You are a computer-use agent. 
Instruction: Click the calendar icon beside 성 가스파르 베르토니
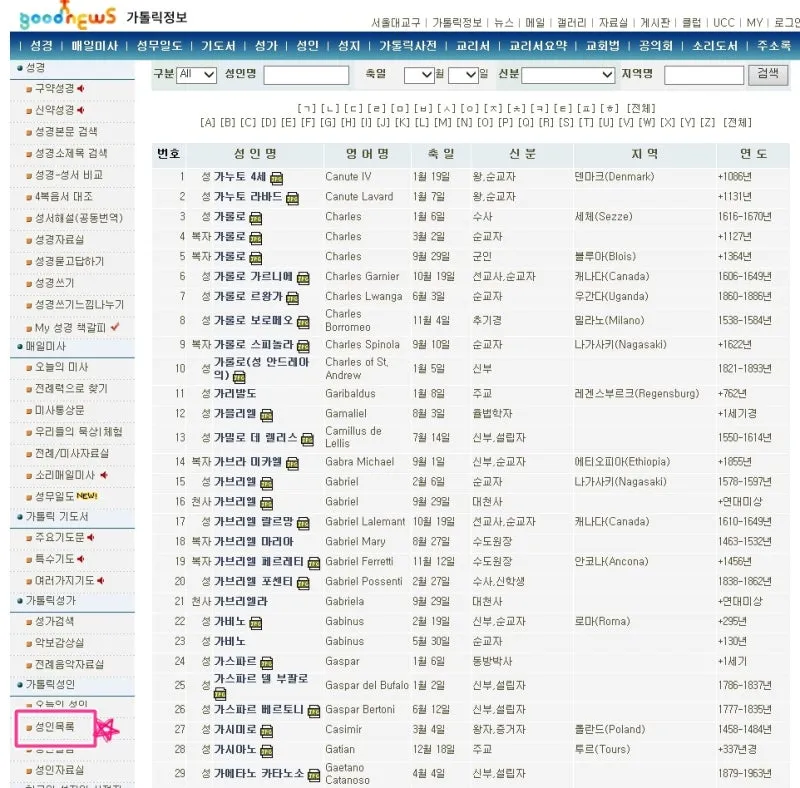(x=313, y=712)
